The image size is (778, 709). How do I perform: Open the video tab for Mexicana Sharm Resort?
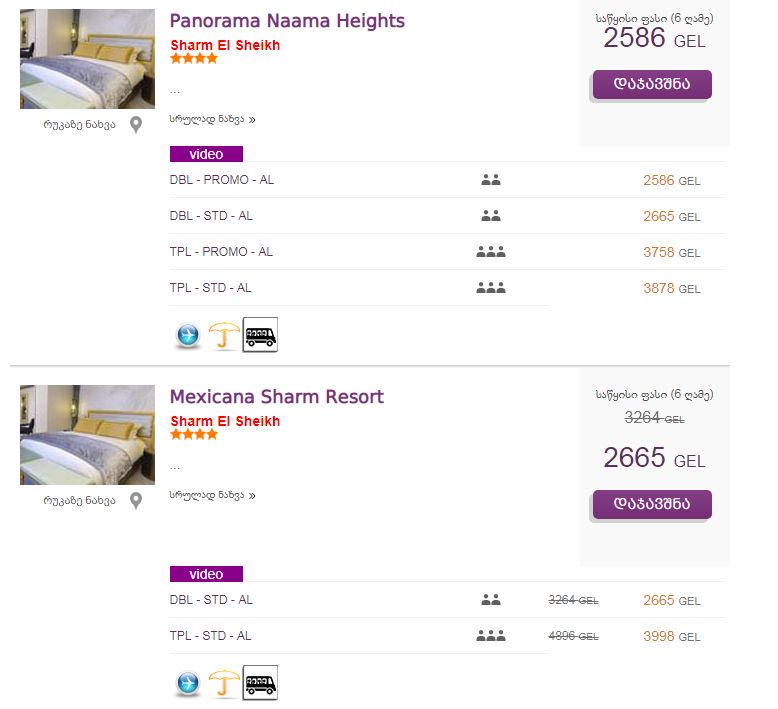click(206, 574)
